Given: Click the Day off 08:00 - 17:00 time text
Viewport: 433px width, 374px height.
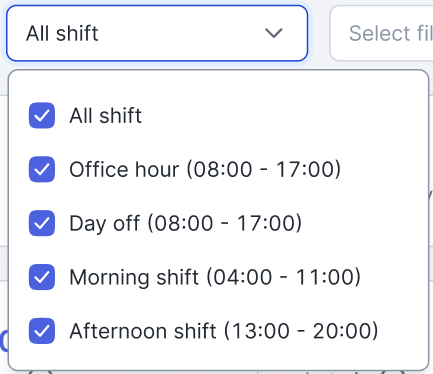Looking at the screenshot, I should [224, 223].
